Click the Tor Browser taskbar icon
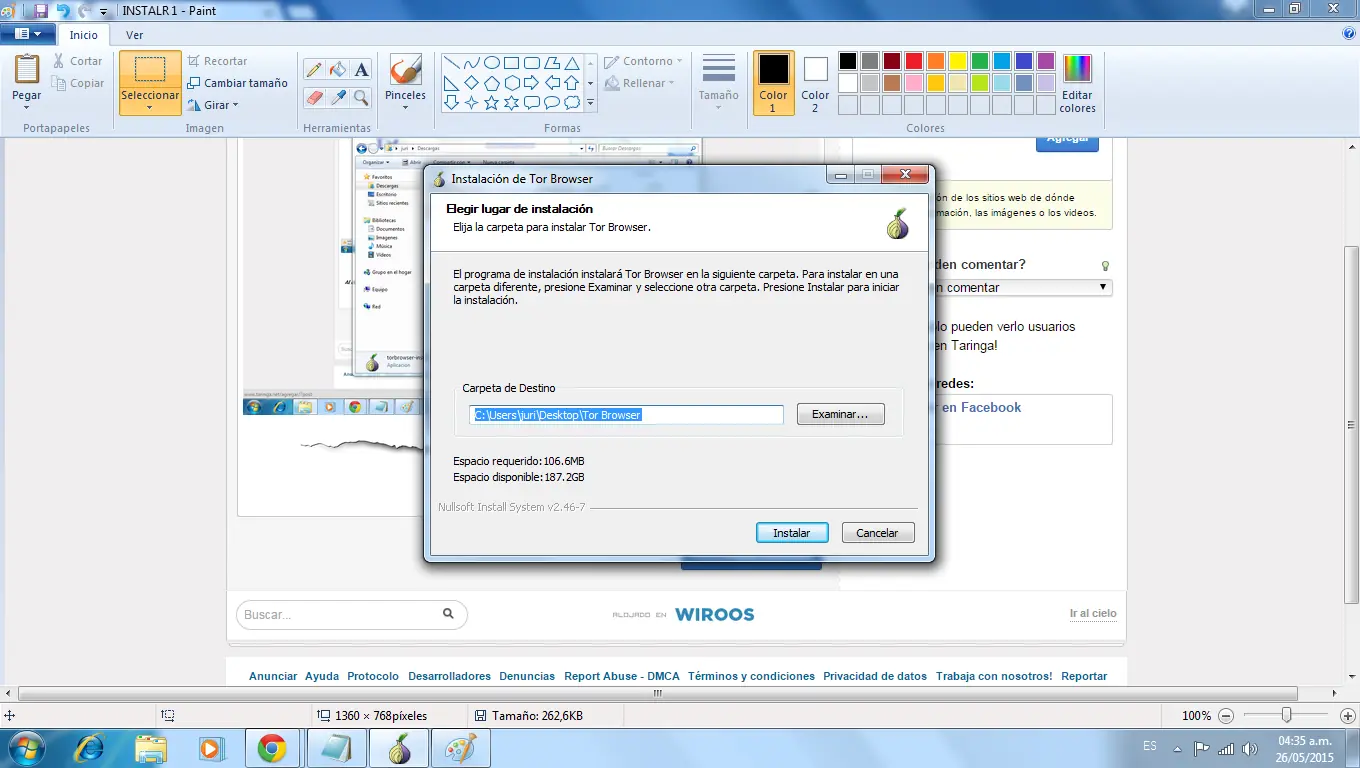This screenshot has height=768, width=1360. pyautogui.click(x=399, y=748)
